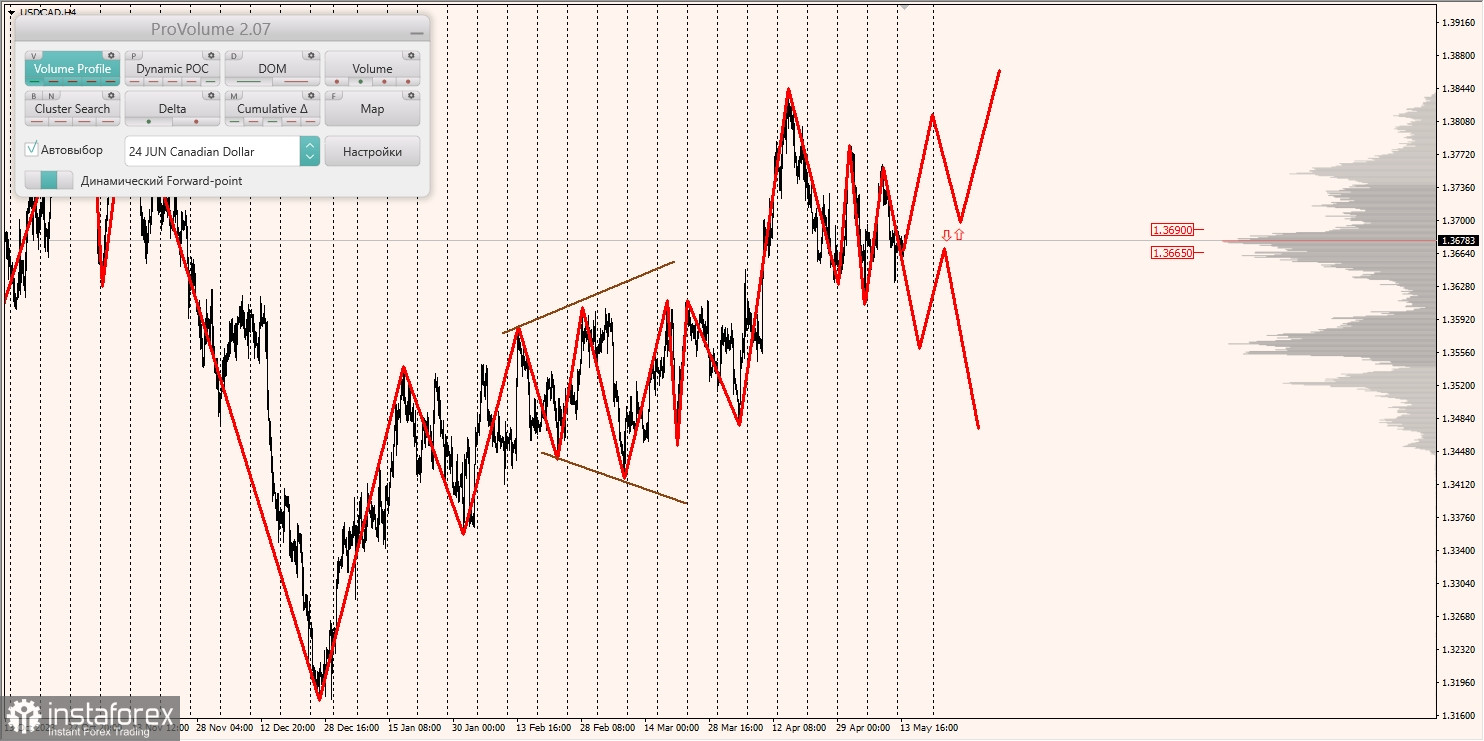Screen dimensions: 1484x741
Task: Click the 1.36900 price level label
Action: coord(1171,229)
